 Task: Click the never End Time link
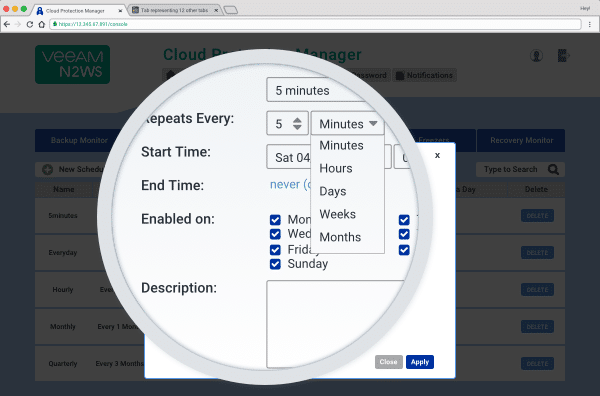[x=291, y=184]
